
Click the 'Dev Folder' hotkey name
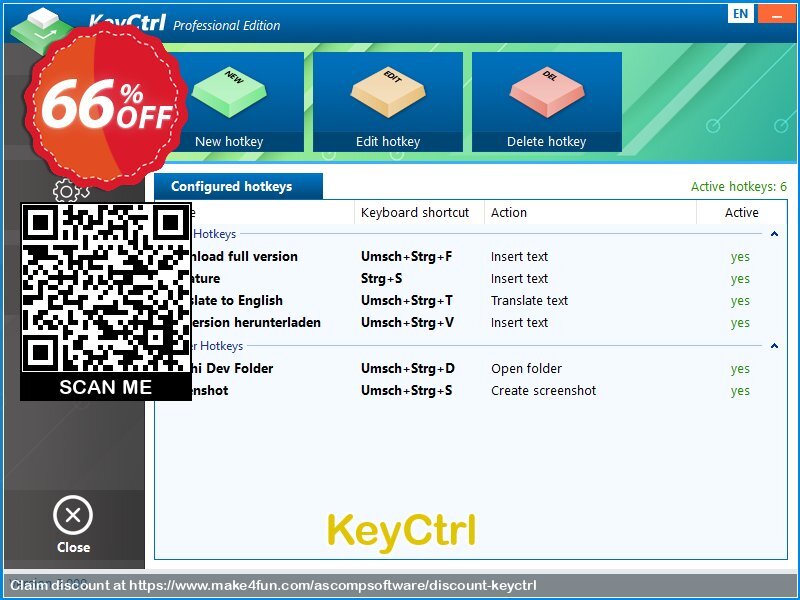240,368
